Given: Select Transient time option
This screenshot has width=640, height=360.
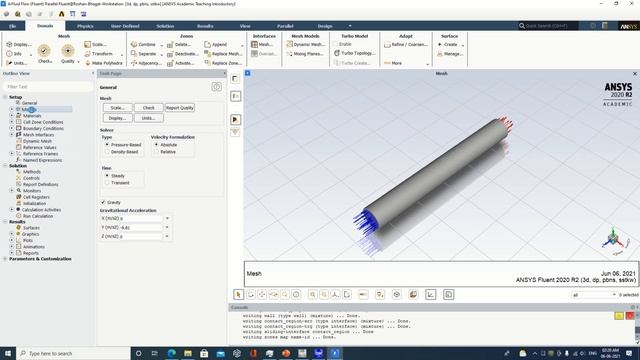Looking at the screenshot, I should tap(107, 182).
